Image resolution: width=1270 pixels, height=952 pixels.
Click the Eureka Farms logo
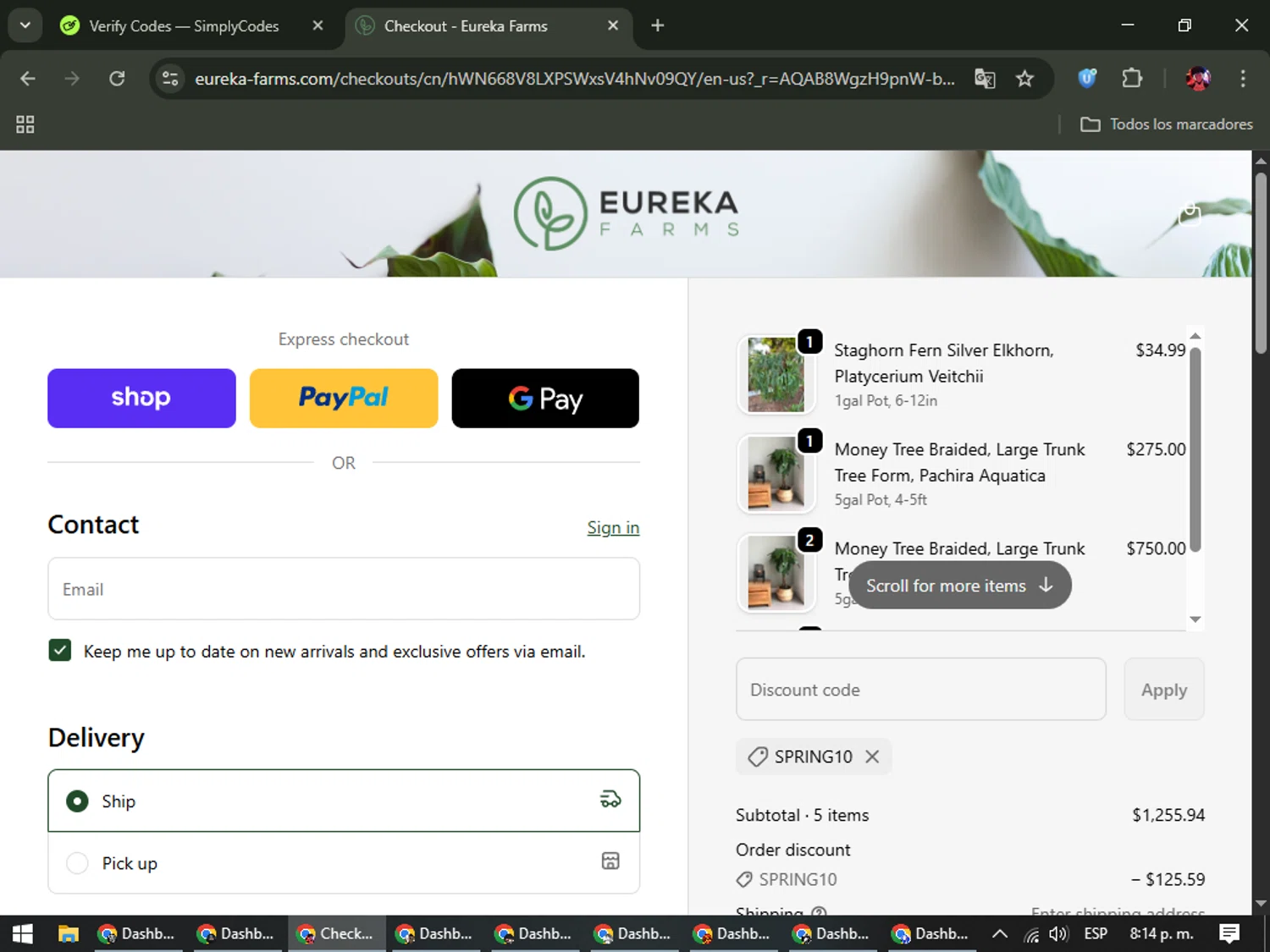point(627,213)
